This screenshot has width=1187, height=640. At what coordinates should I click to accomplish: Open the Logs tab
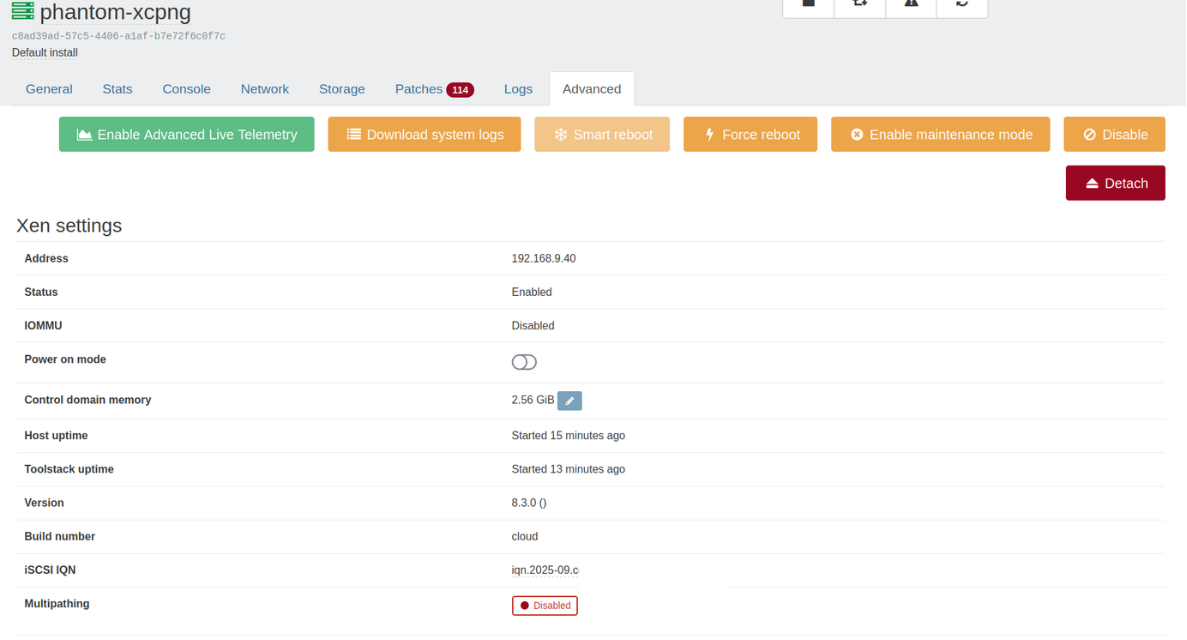pyautogui.click(x=518, y=89)
